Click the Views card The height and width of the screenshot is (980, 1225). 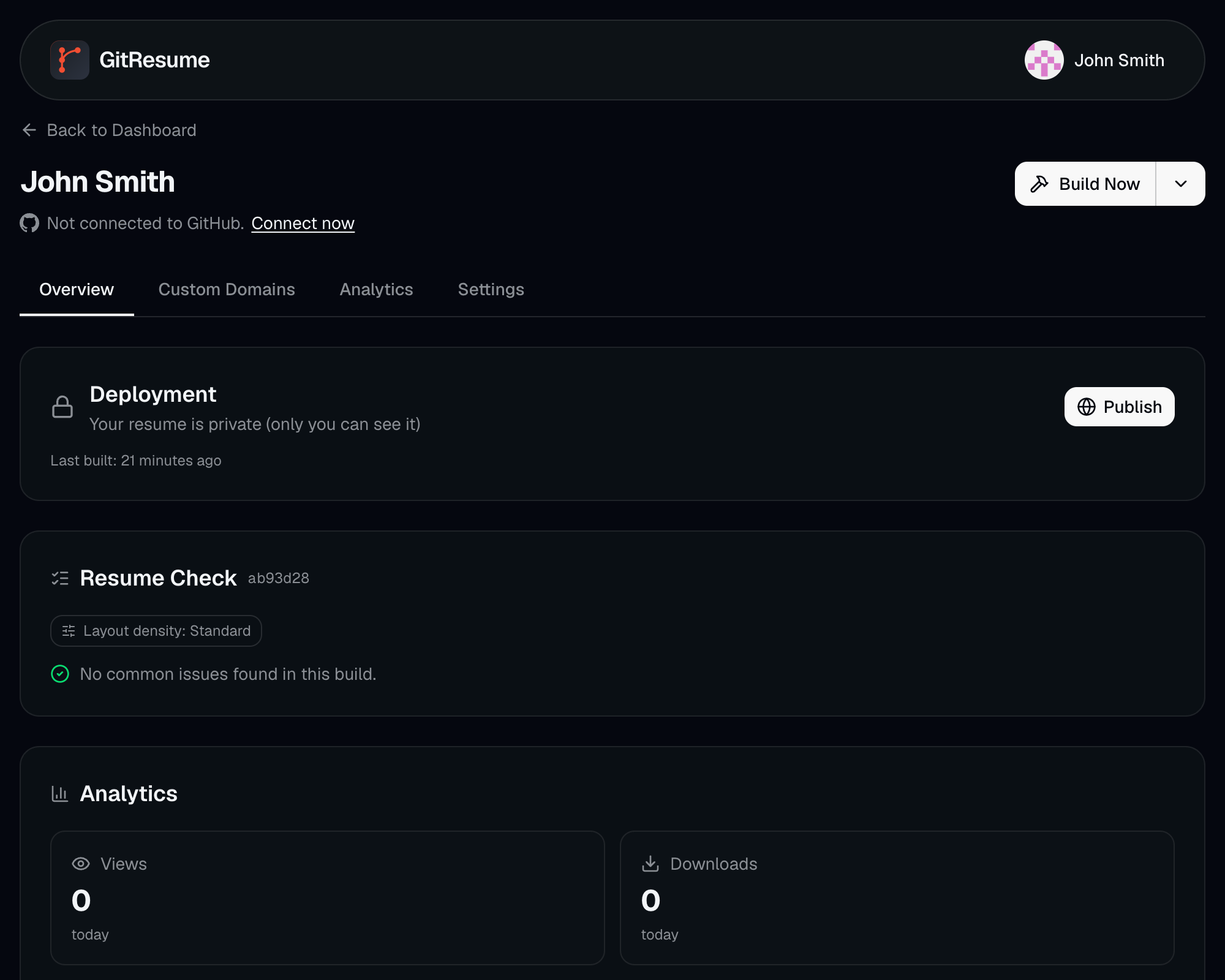coord(328,898)
